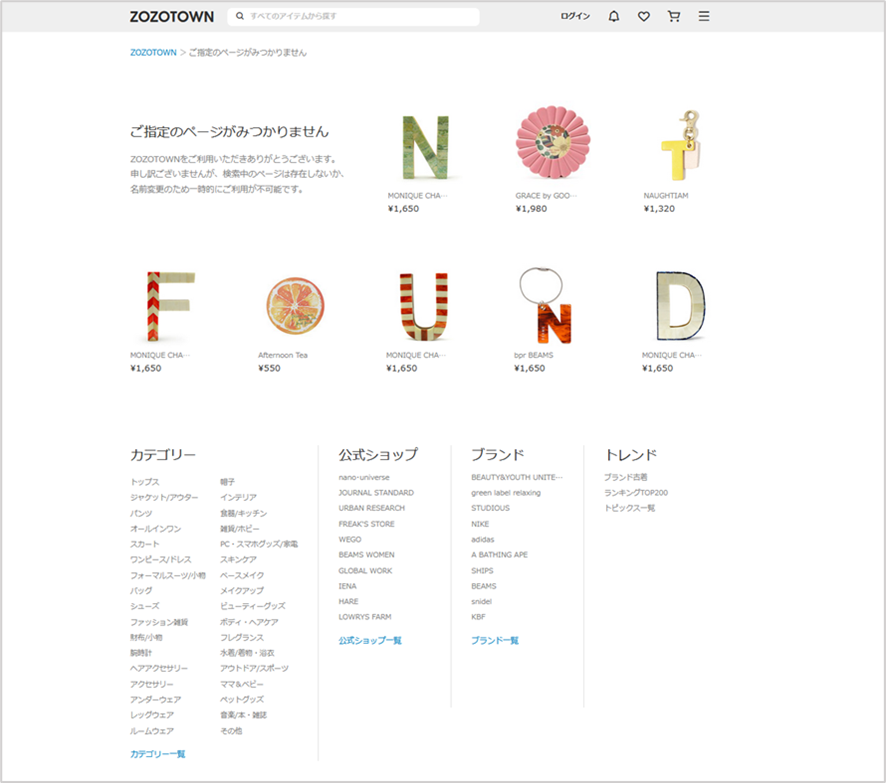Open the striped letter U product image
This screenshot has height=783, width=886.
click(424, 306)
